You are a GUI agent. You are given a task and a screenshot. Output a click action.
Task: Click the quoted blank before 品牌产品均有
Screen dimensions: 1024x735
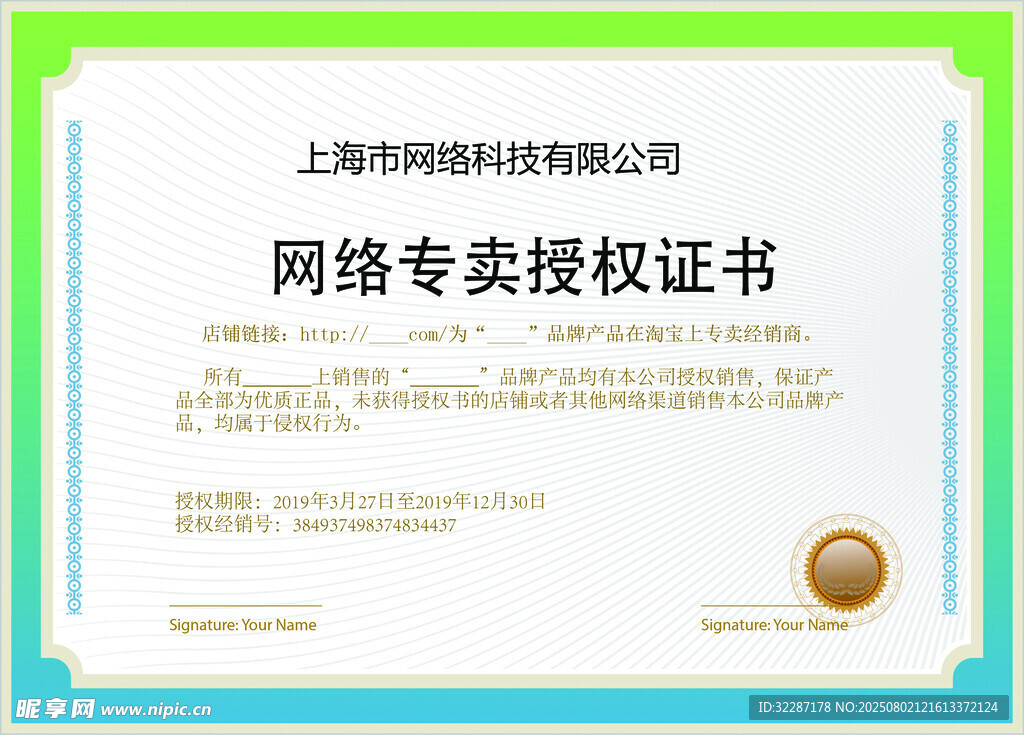[x=444, y=380]
